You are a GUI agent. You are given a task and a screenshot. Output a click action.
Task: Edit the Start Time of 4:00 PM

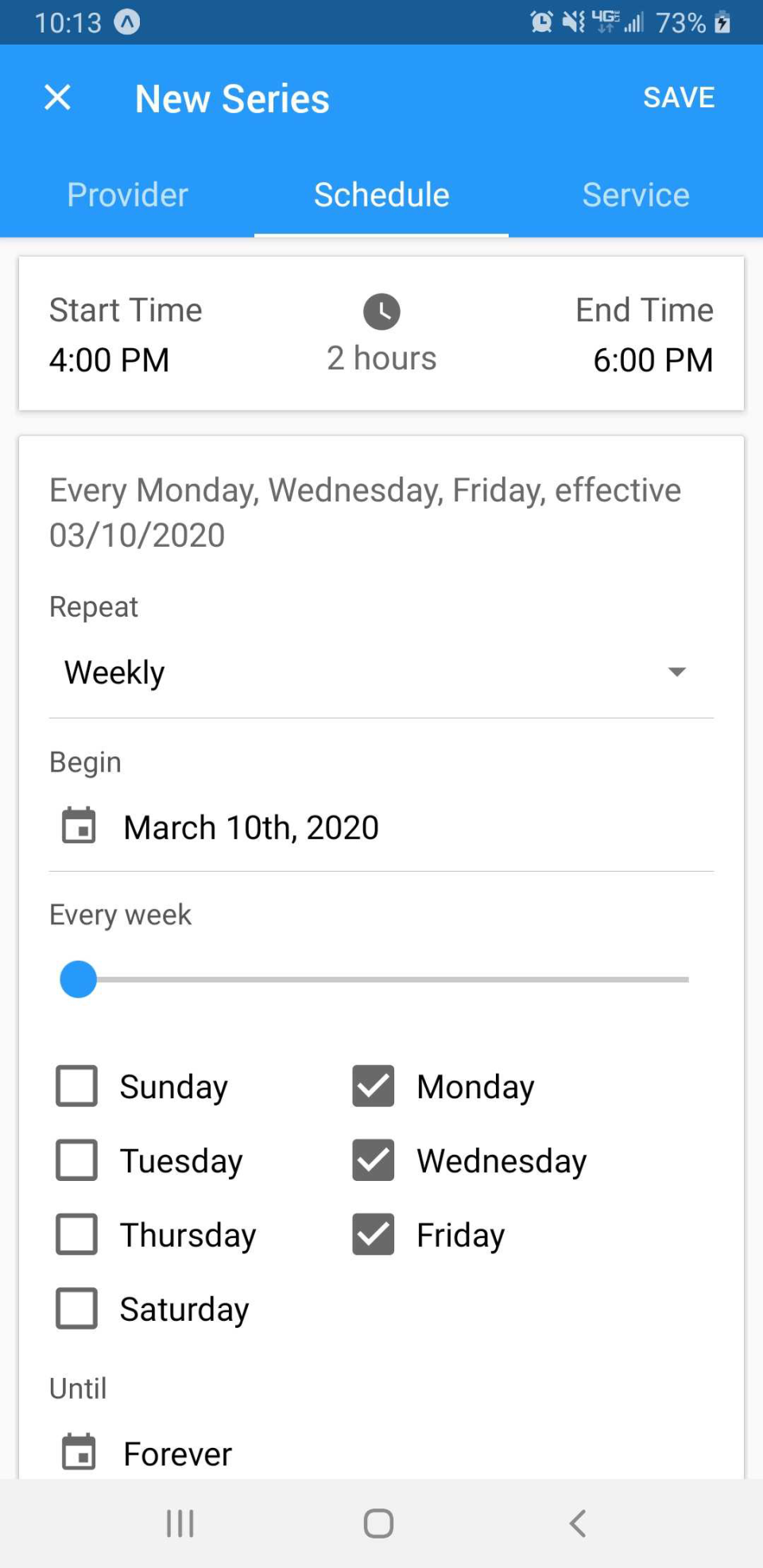(x=109, y=359)
